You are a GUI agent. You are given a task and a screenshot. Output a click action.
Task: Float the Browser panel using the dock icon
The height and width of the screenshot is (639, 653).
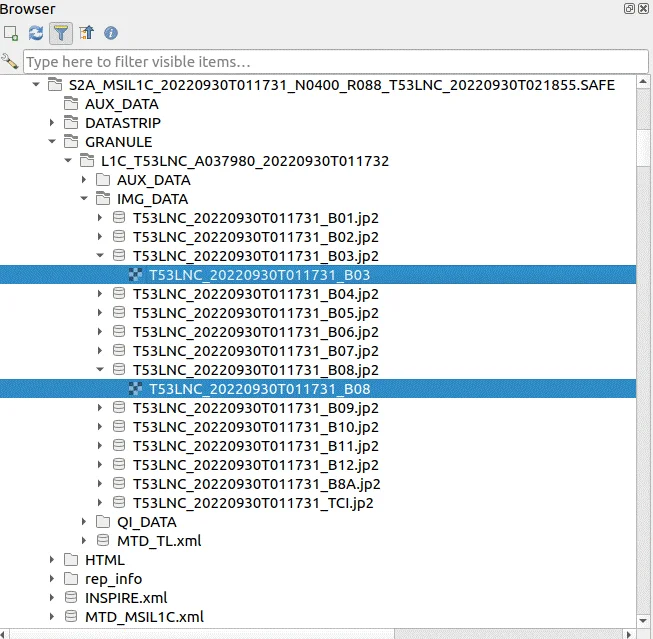pos(629,9)
